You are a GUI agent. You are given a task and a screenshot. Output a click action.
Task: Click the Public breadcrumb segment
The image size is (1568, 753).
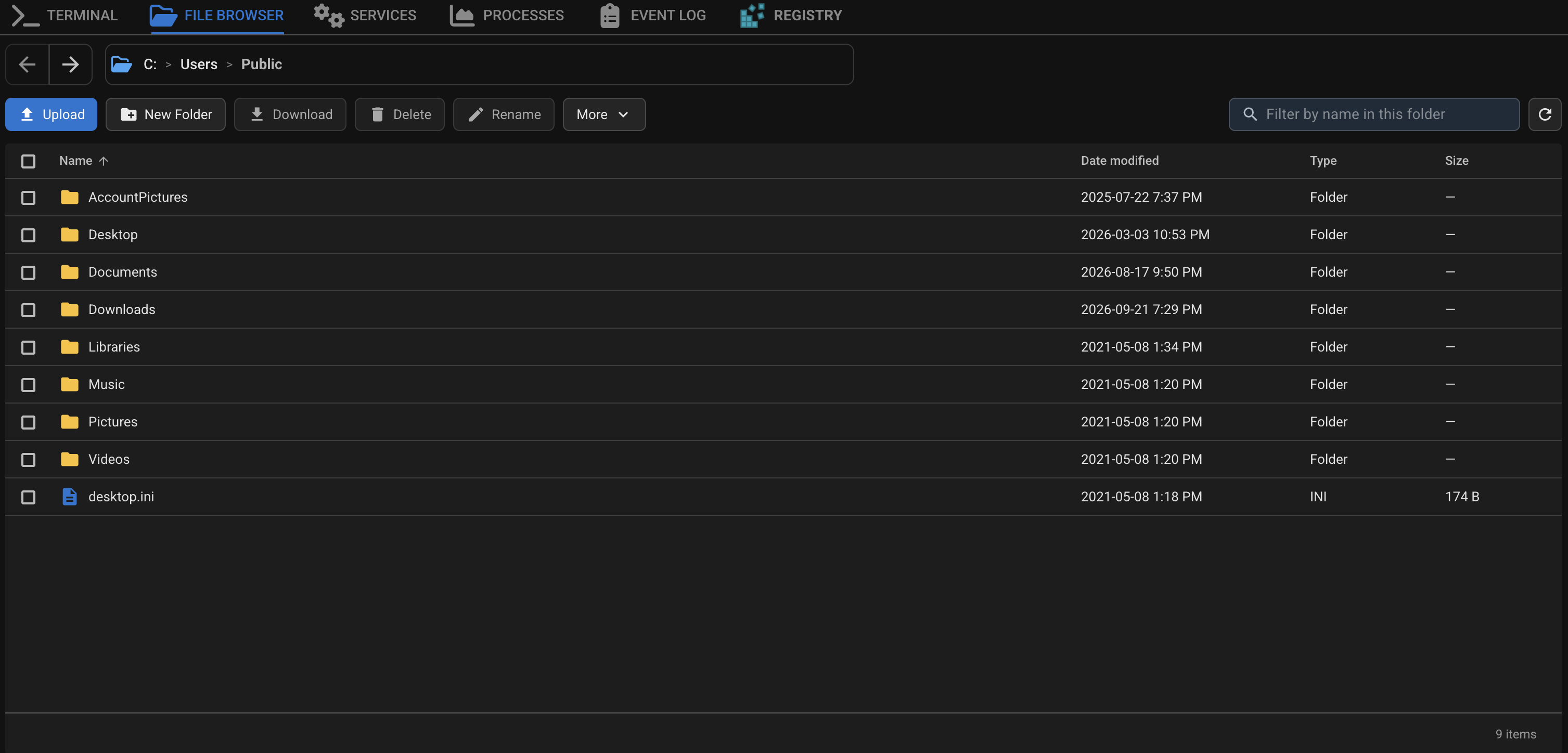click(261, 64)
